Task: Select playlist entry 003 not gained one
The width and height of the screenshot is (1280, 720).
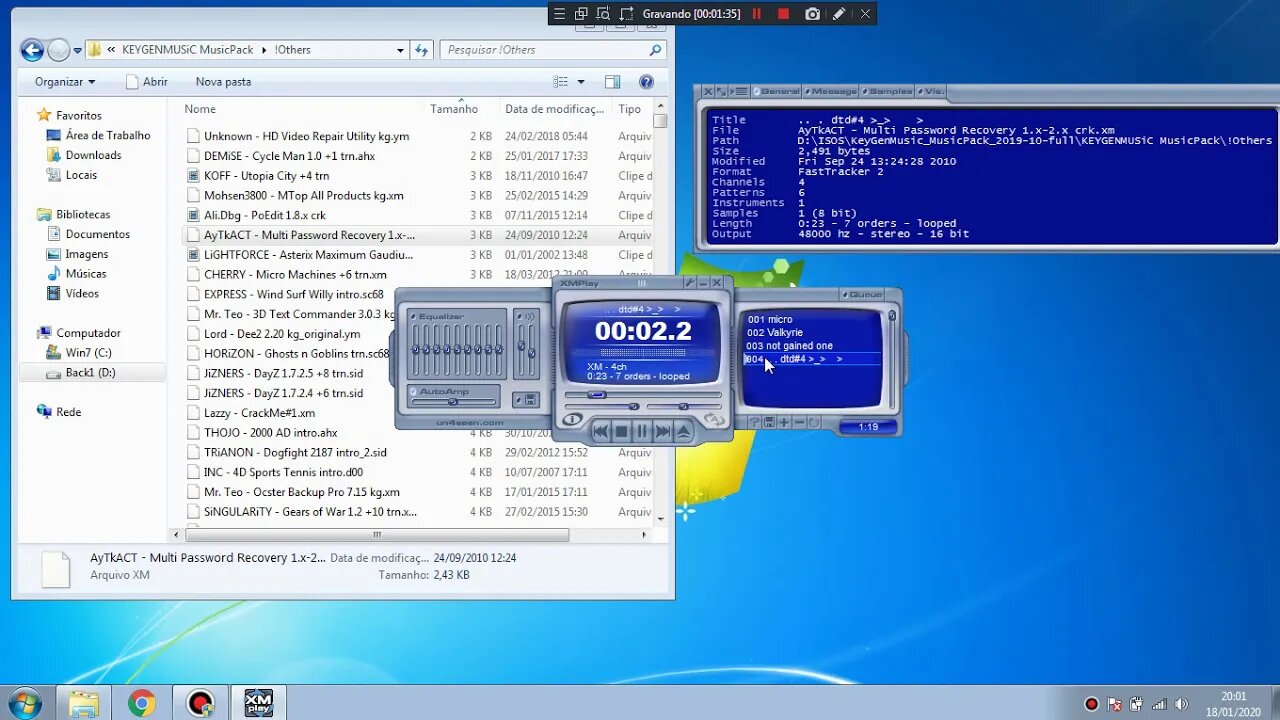Action: click(x=789, y=346)
